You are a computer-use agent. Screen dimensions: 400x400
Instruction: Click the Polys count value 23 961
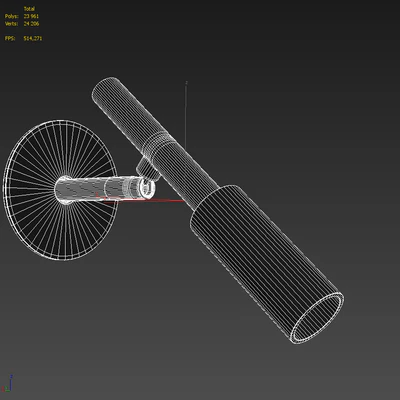coord(31,16)
